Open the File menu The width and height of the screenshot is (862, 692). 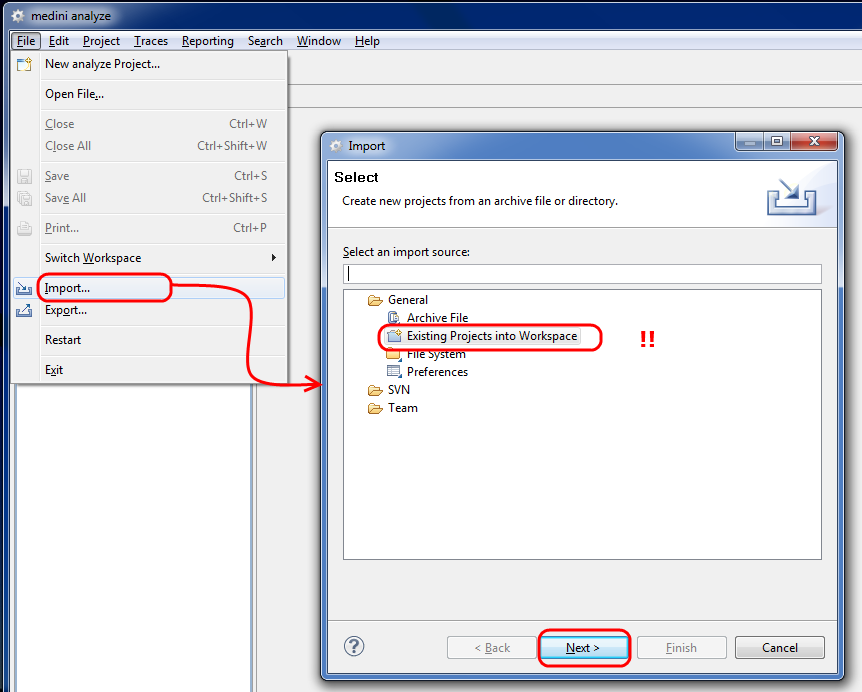(26, 41)
